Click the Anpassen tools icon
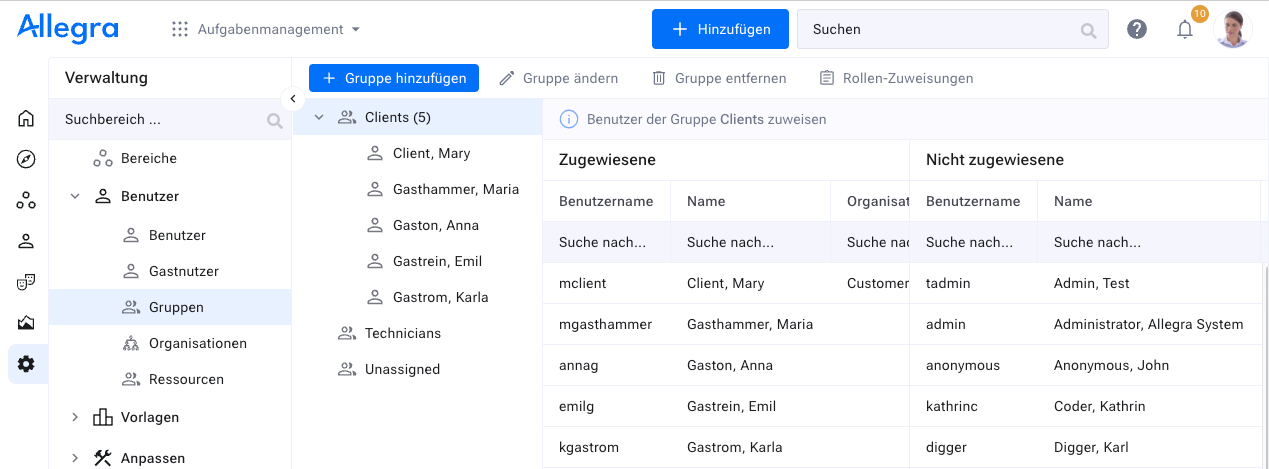Screen dimensions: 1269x469 [103, 458]
